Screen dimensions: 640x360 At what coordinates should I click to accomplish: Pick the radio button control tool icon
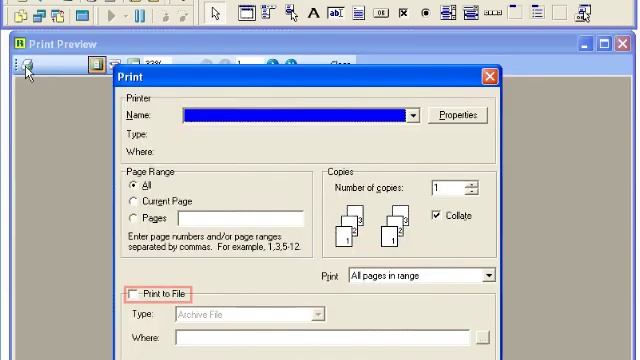(426, 13)
